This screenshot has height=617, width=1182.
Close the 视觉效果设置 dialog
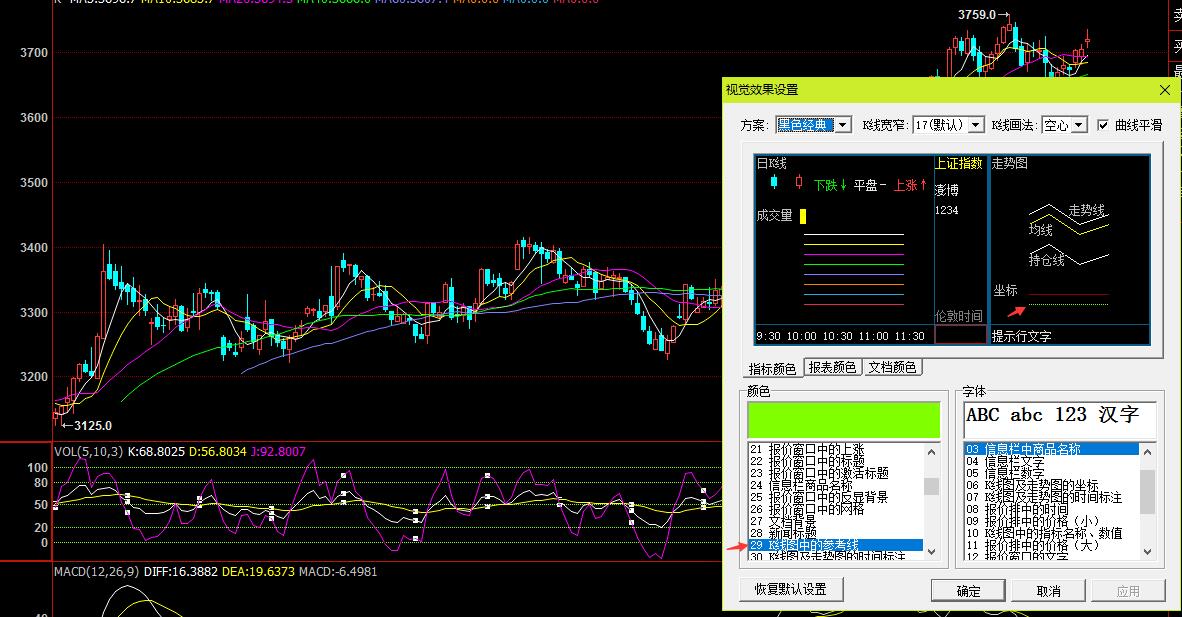click(1164, 90)
